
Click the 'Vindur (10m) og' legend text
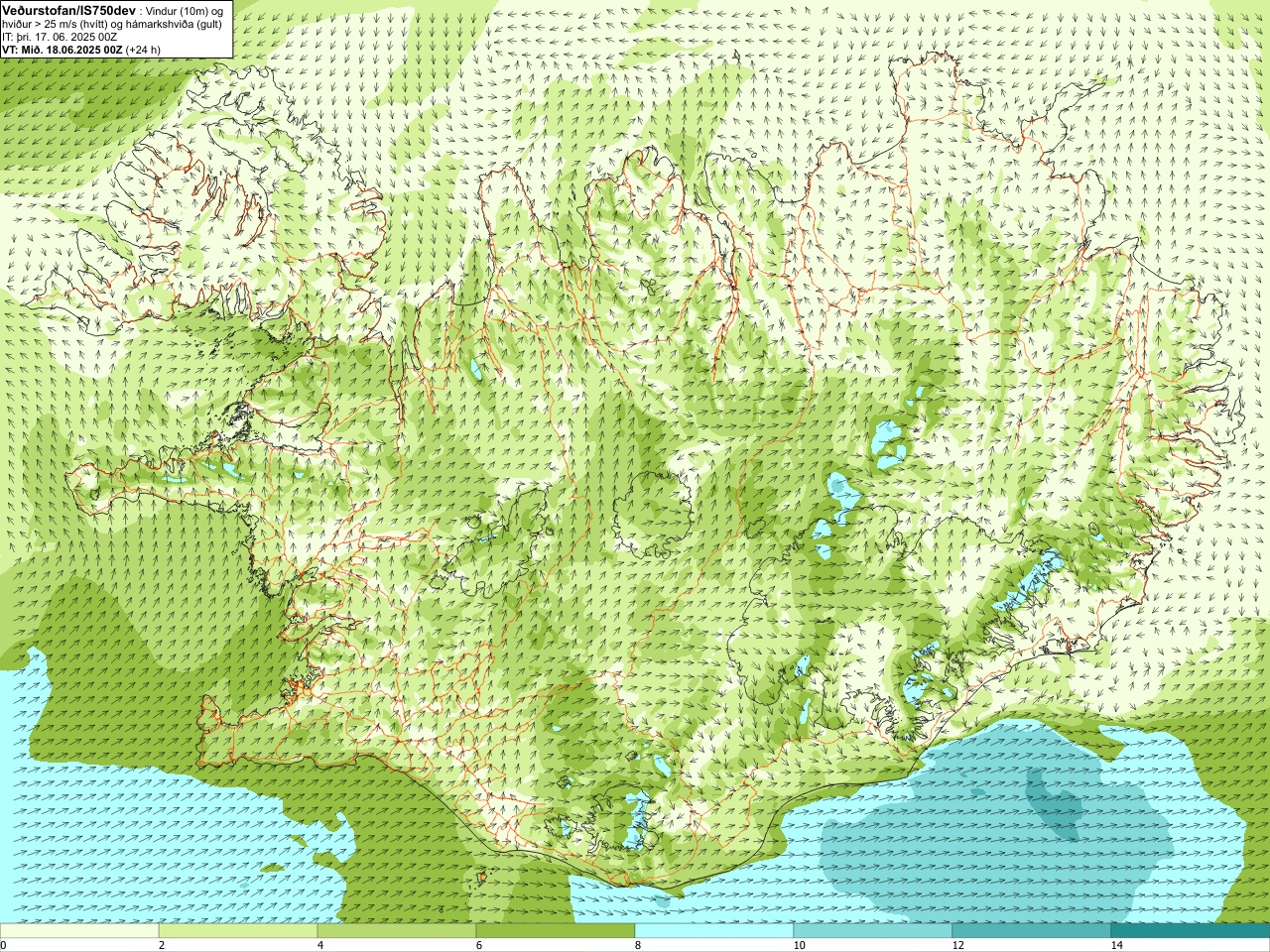(x=185, y=11)
